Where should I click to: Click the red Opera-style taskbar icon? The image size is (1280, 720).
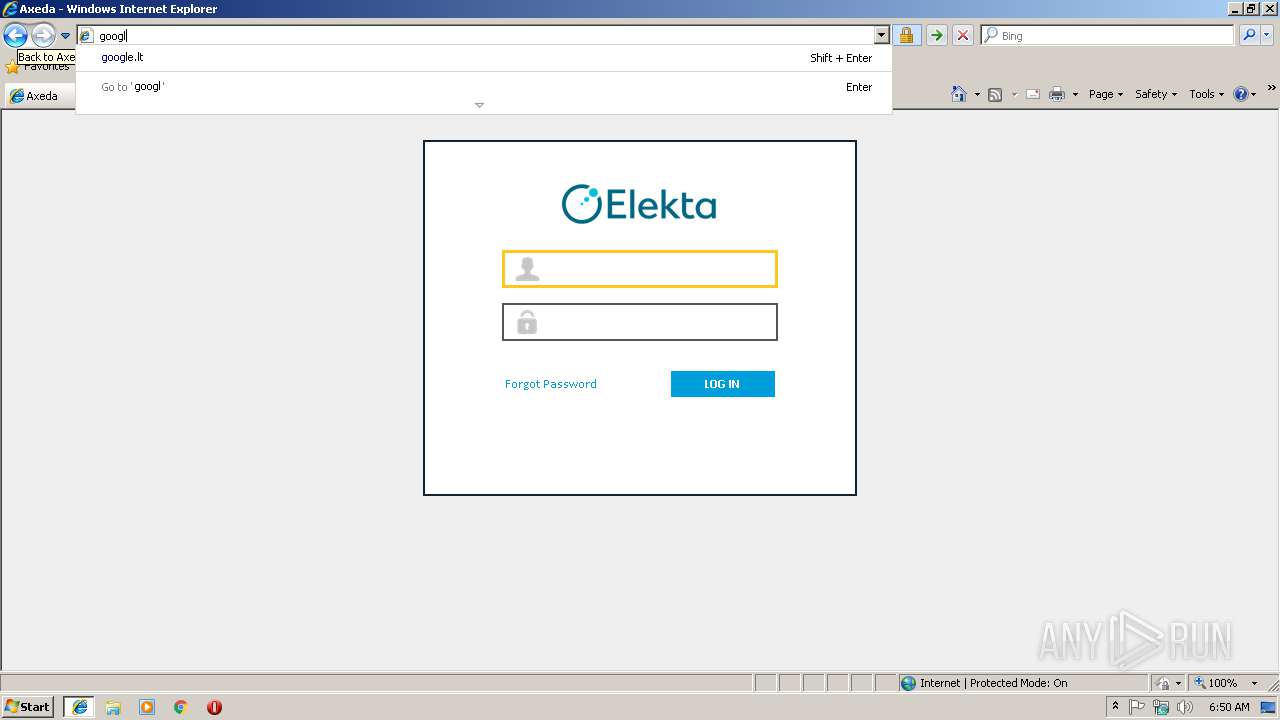(x=214, y=707)
